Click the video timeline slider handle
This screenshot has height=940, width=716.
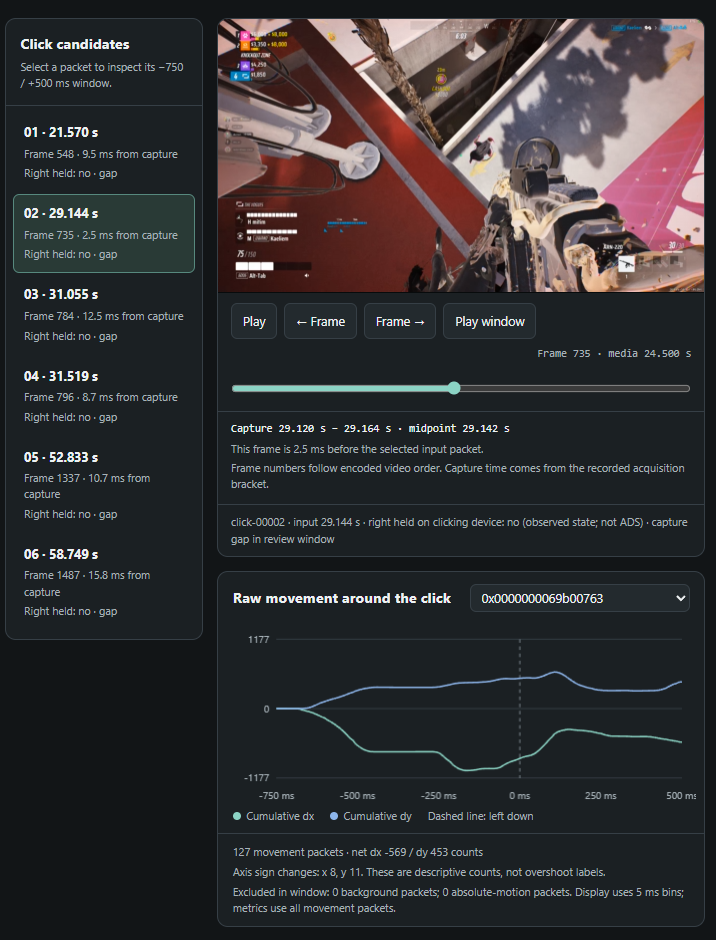click(455, 388)
